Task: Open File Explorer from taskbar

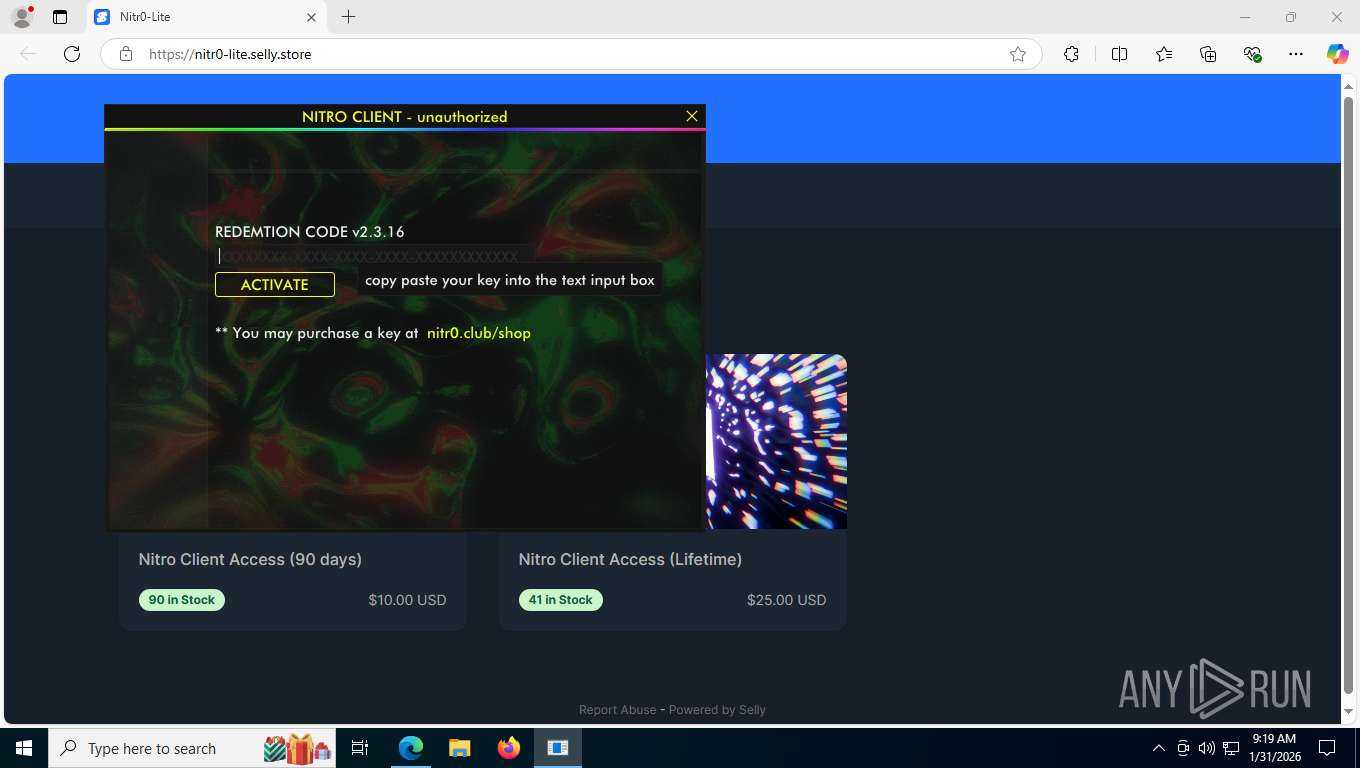Action: click(x=459, y=748)
